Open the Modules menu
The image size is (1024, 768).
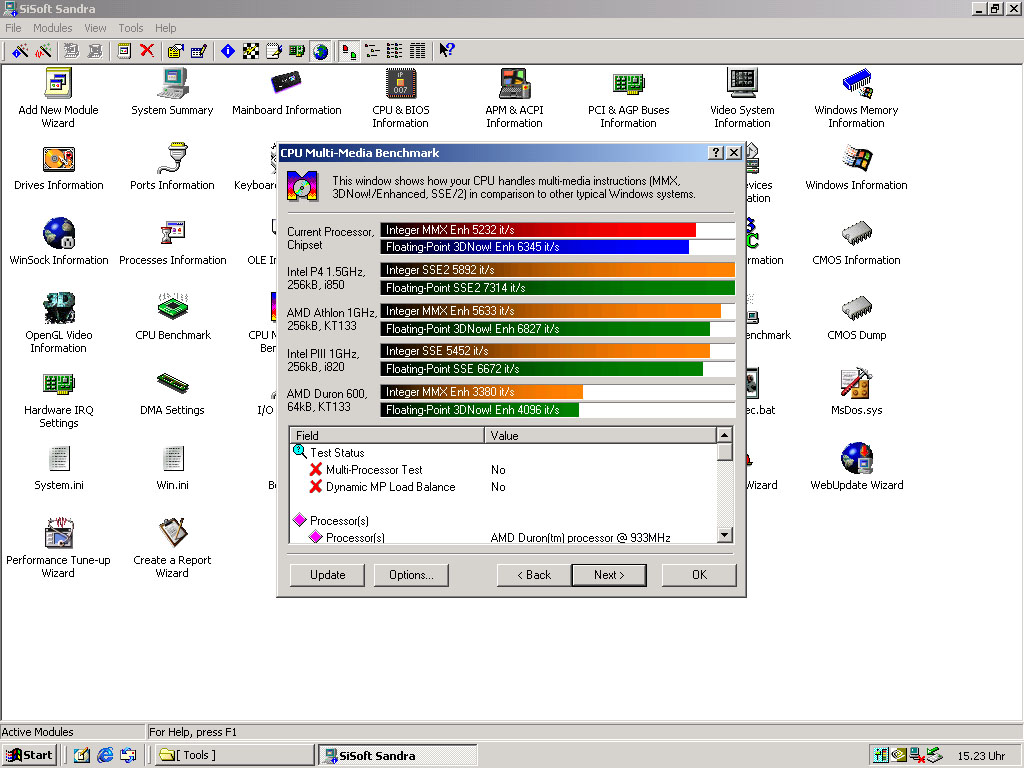coord(53,28)
